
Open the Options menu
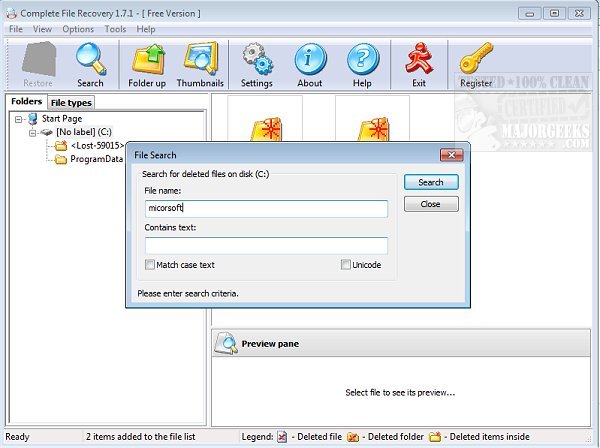click(78, 29)
